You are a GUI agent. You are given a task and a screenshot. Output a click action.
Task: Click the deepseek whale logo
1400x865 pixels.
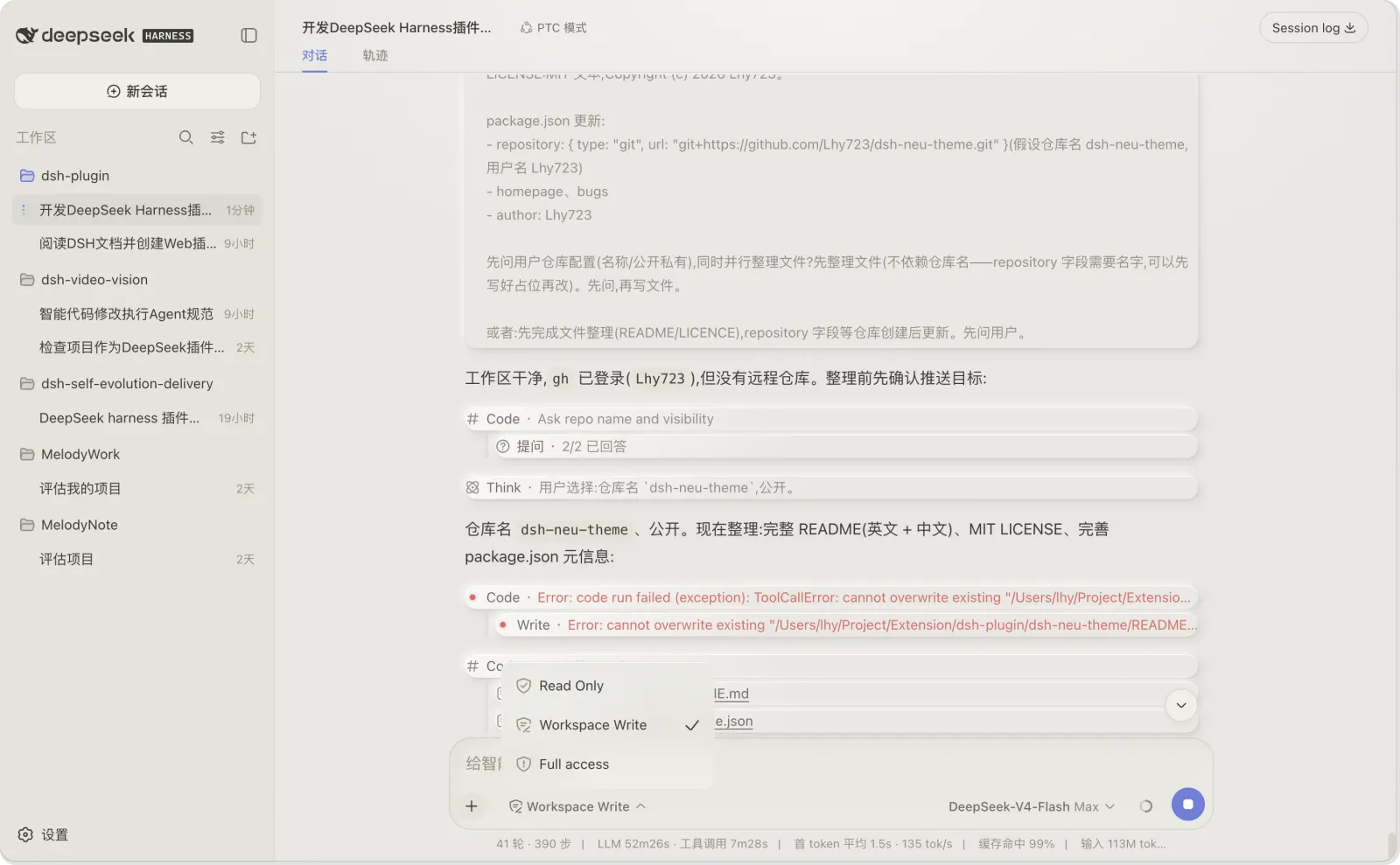27,35
